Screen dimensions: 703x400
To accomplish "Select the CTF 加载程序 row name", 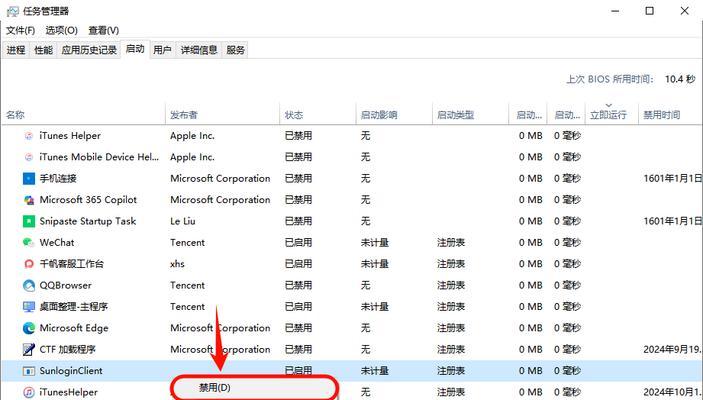I will click(67, 349).
